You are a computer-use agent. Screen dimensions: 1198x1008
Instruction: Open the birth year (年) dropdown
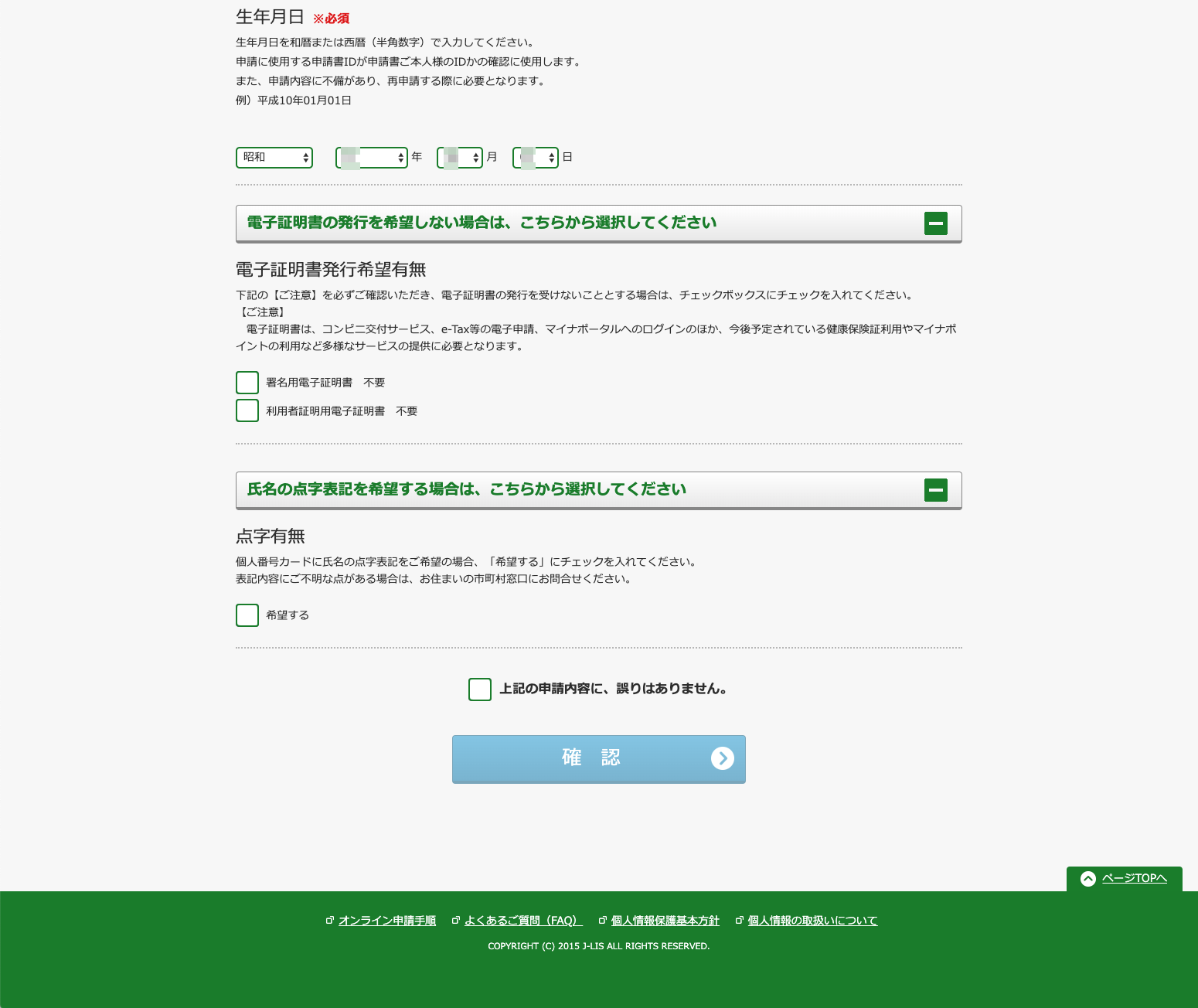coord(372,158)
